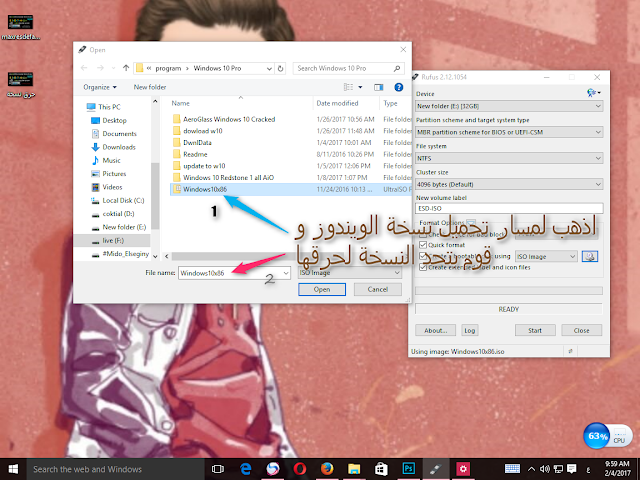This screenshot has width=640, height=480.
Task: Expand the File name history dropdown arrow
Action: coord(286,273)
